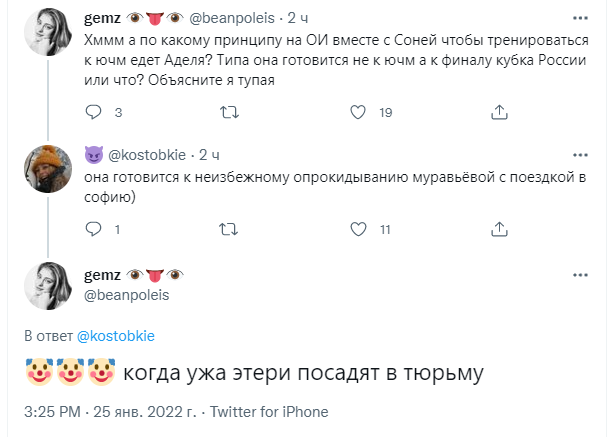Viewport: 614px width, 437px height.
Task: Visit the @kostobkie handle in the reply header
Action: point(149,155)
